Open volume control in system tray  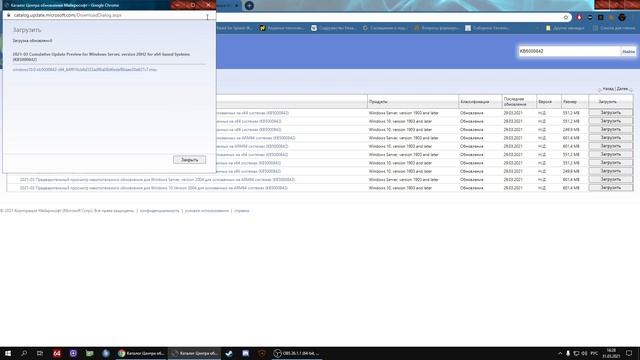(x=584, y=353)
